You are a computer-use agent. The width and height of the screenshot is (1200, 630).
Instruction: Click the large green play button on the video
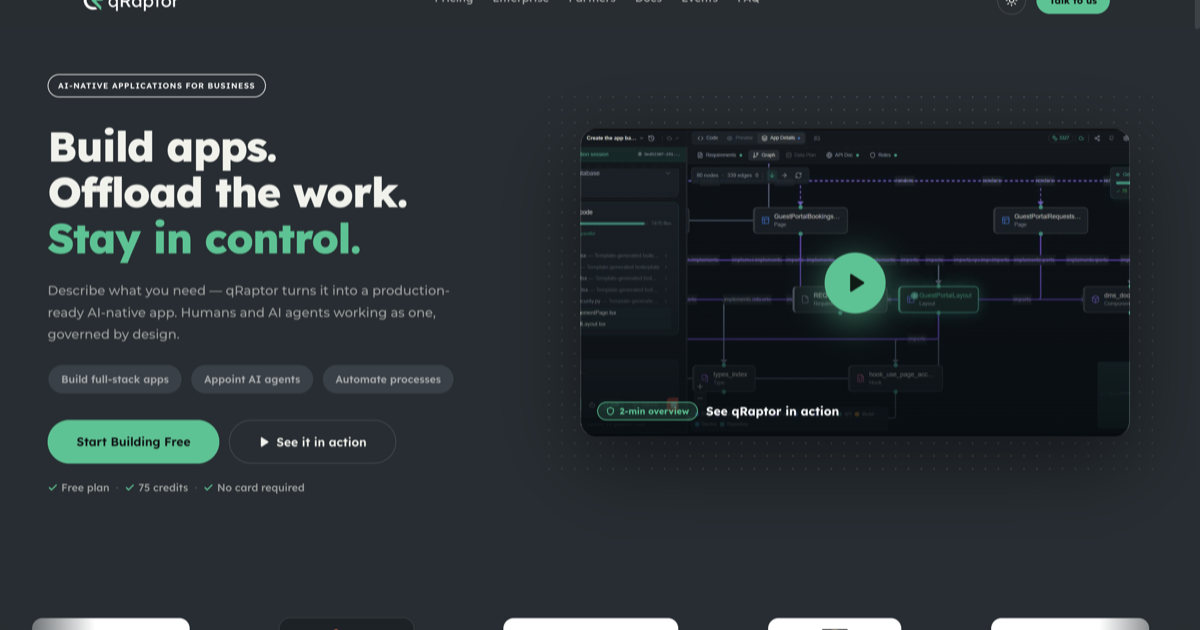pyautogui.click(x=855, y=283)
